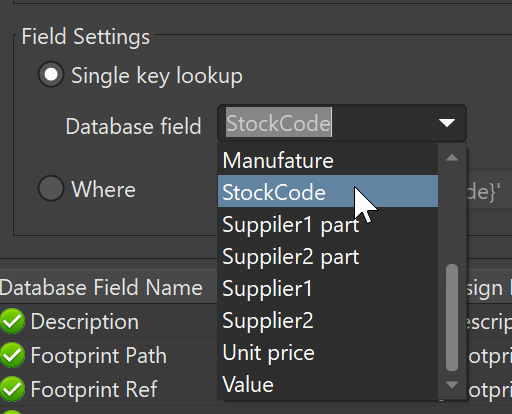Choose Supplier1 from the dropdown list
512x414 pixels.
(328, 288)
